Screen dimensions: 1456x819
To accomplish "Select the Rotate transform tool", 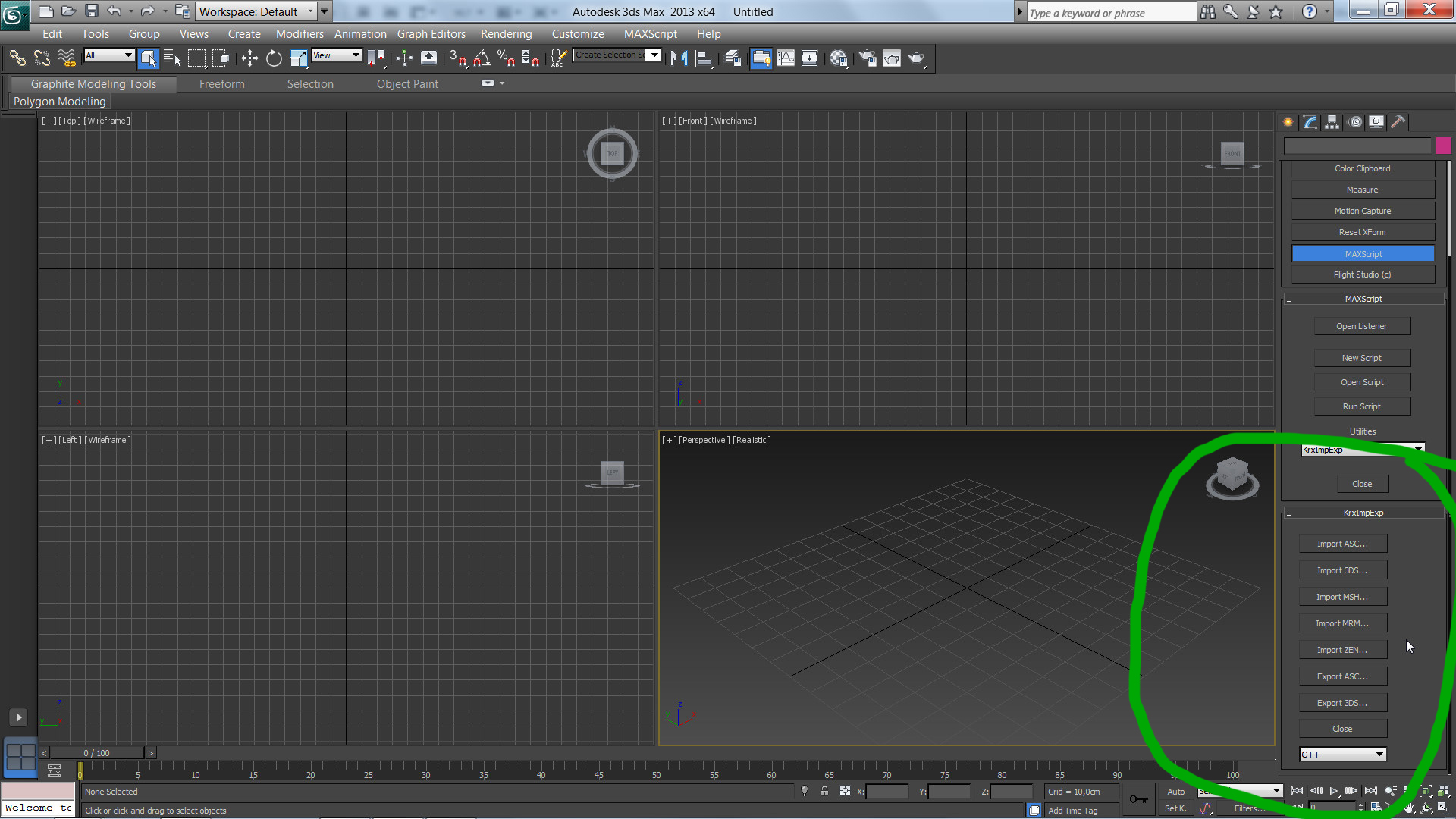I will [x=274, y=58].
